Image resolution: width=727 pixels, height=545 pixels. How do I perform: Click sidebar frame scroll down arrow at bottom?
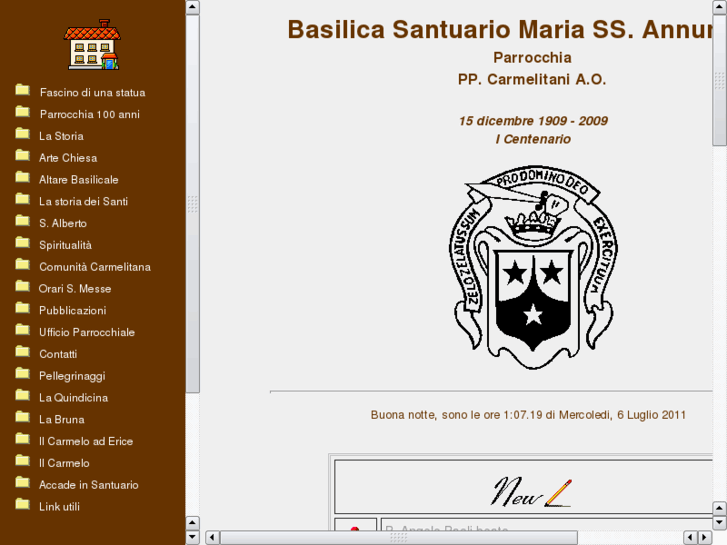click(192, 537)
